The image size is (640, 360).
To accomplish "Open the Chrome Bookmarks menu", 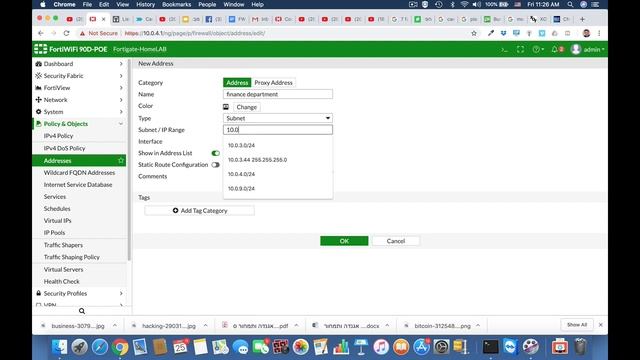I will pos(176,4).
